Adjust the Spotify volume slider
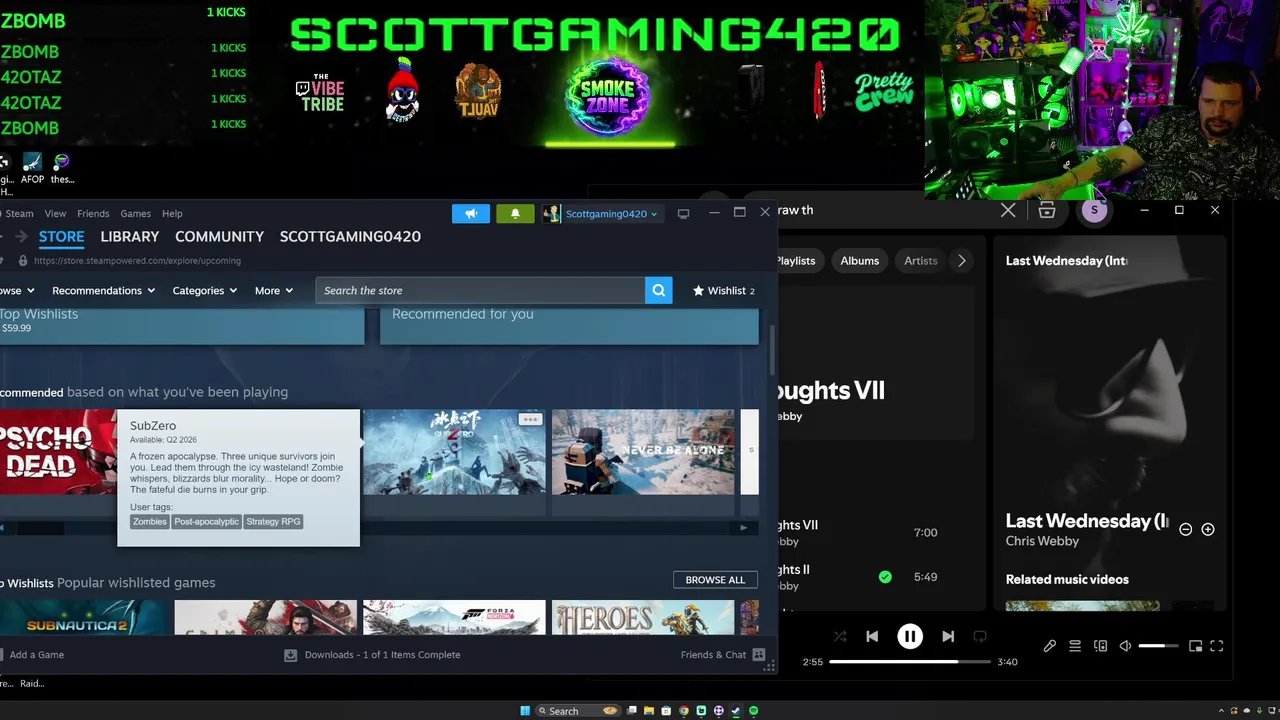 [x=1158, y=646]
